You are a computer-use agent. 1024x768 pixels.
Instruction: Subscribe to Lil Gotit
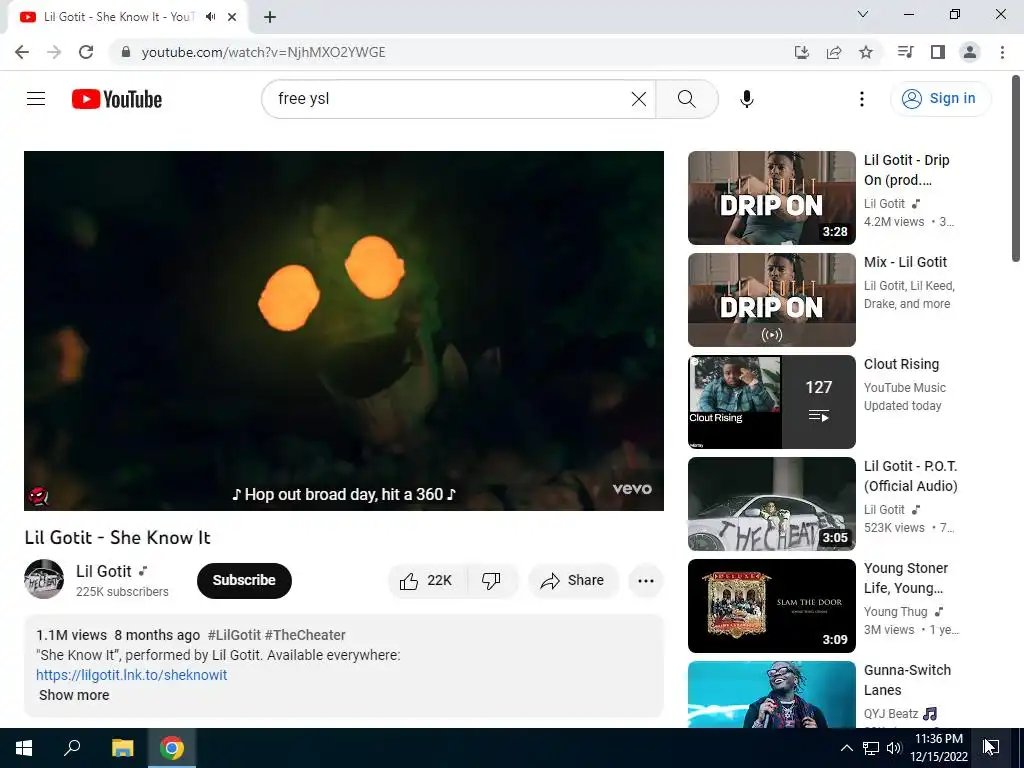[244, 580]
